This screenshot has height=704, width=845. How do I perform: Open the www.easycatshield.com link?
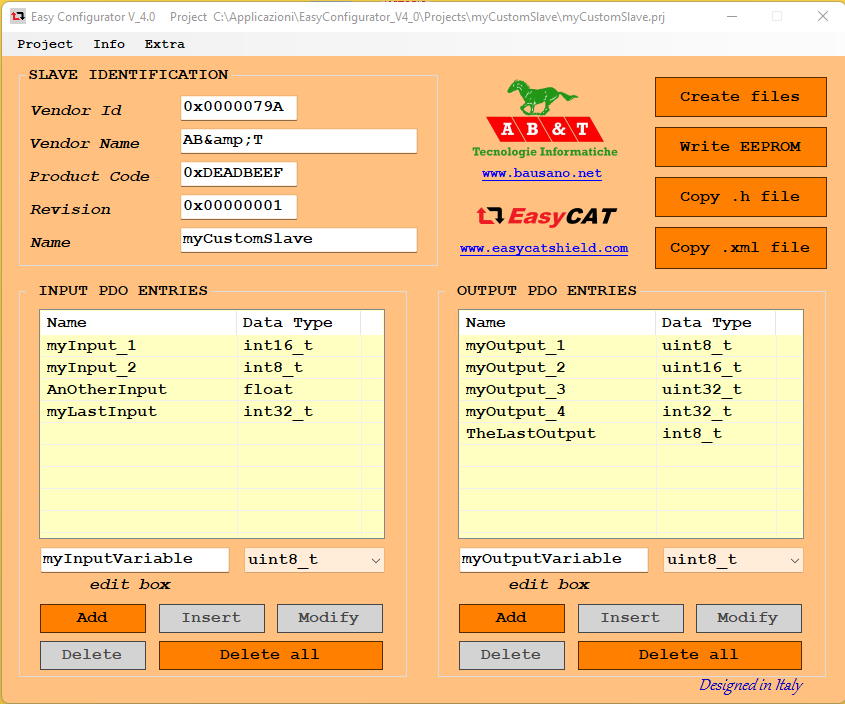[544, 248]
